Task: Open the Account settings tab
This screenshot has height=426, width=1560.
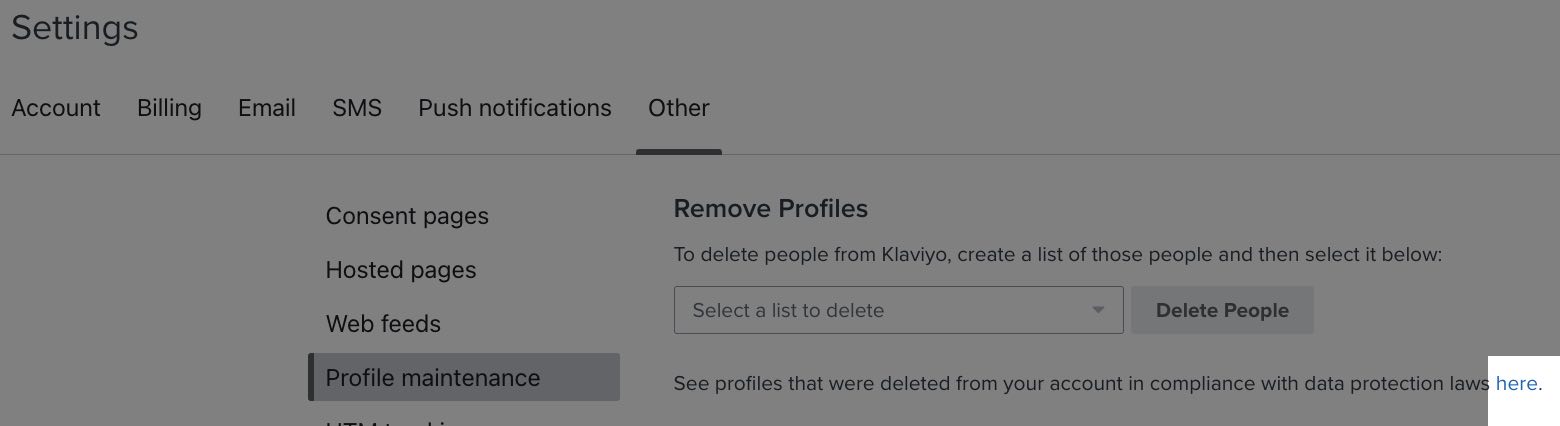Action: pos(56,108)
